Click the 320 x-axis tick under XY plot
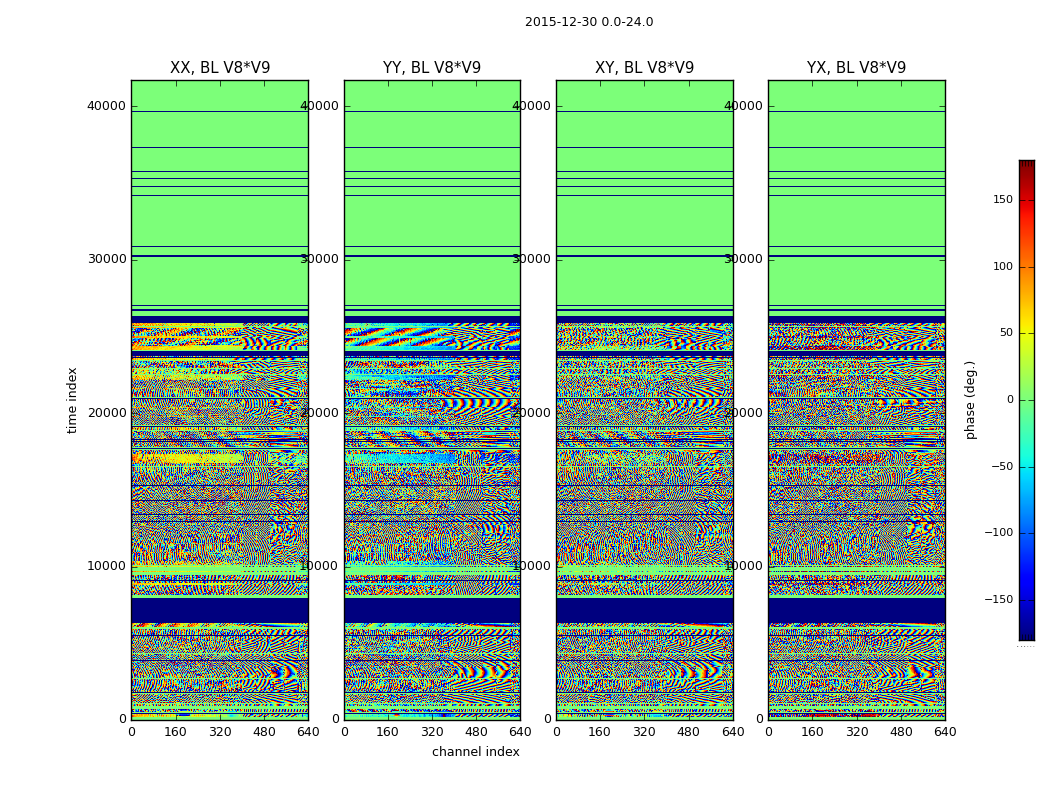The height and width of the screenshot is (800, 1050). click(x=644, y=732)
